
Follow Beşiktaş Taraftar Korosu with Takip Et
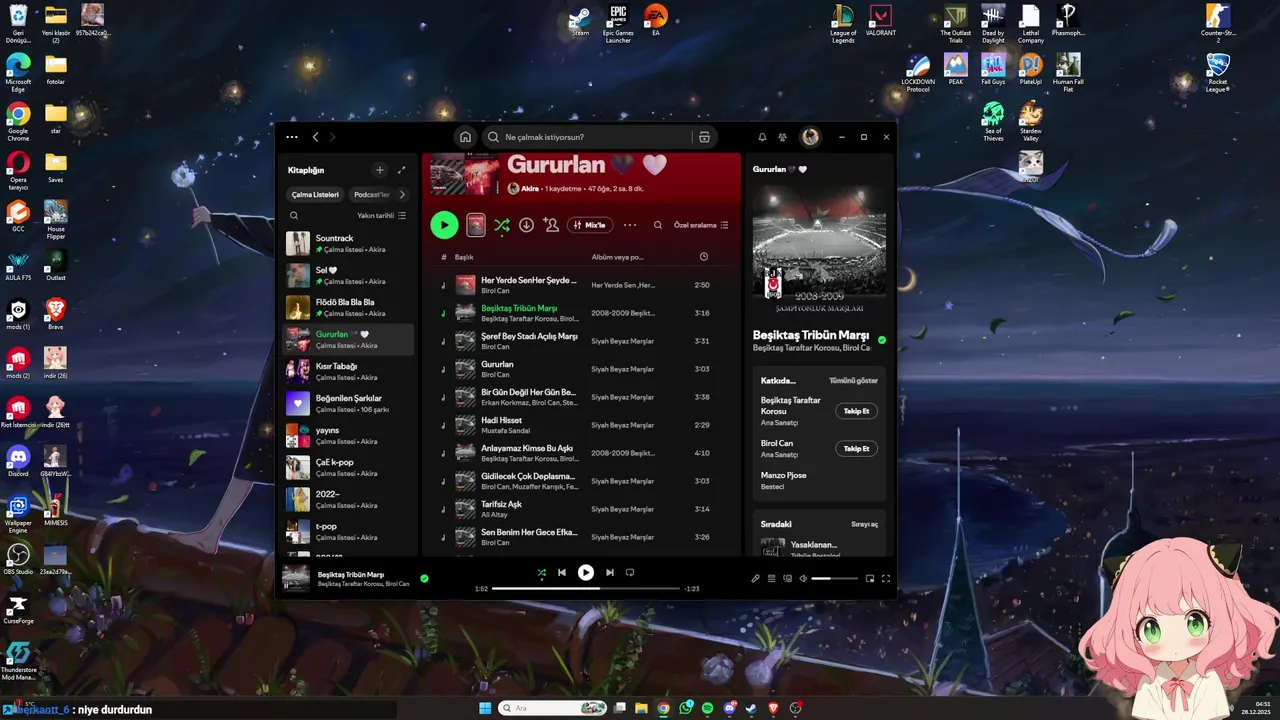pyautogui.click(x=856, y=411)
